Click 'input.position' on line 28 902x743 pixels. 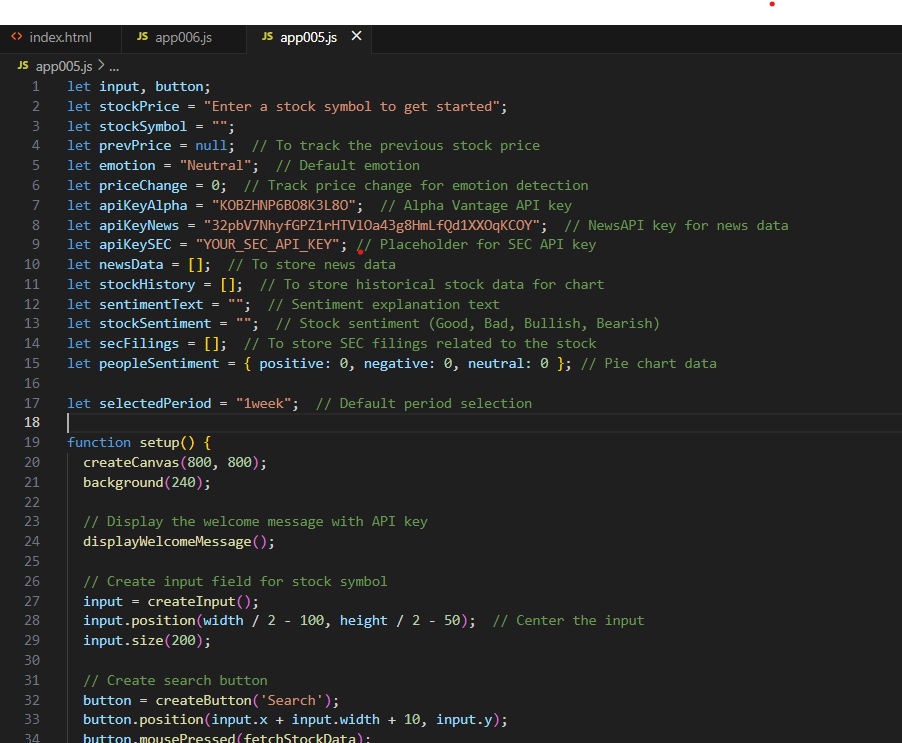pyautogui.click(x=139, y=621)
